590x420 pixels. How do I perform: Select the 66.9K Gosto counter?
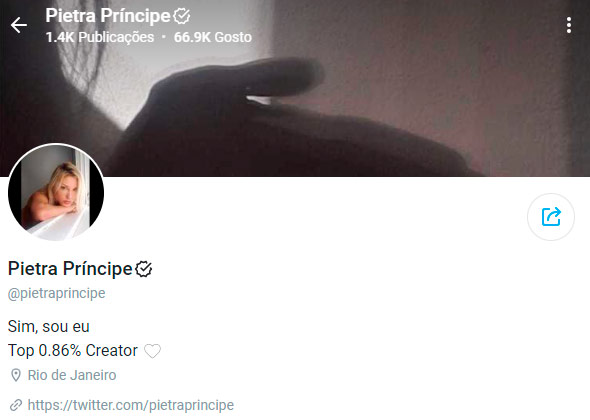coord(213,37)
